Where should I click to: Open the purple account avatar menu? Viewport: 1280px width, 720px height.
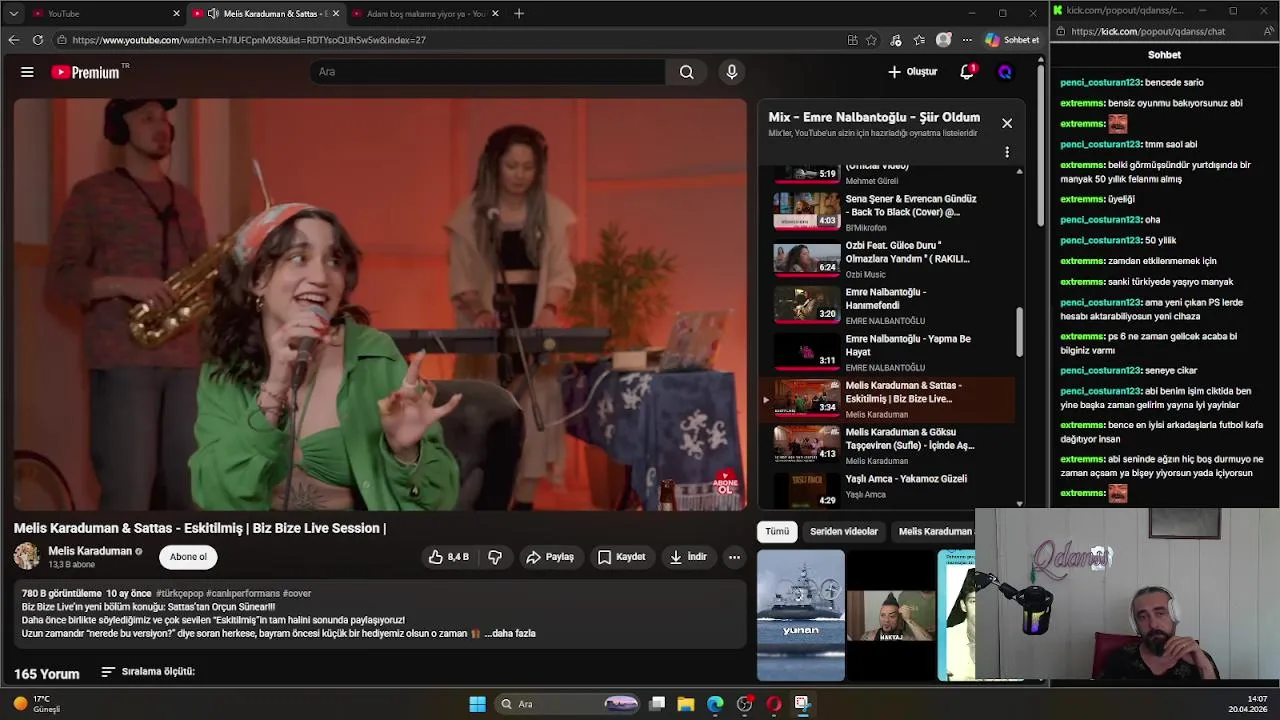click(1005, 72)
